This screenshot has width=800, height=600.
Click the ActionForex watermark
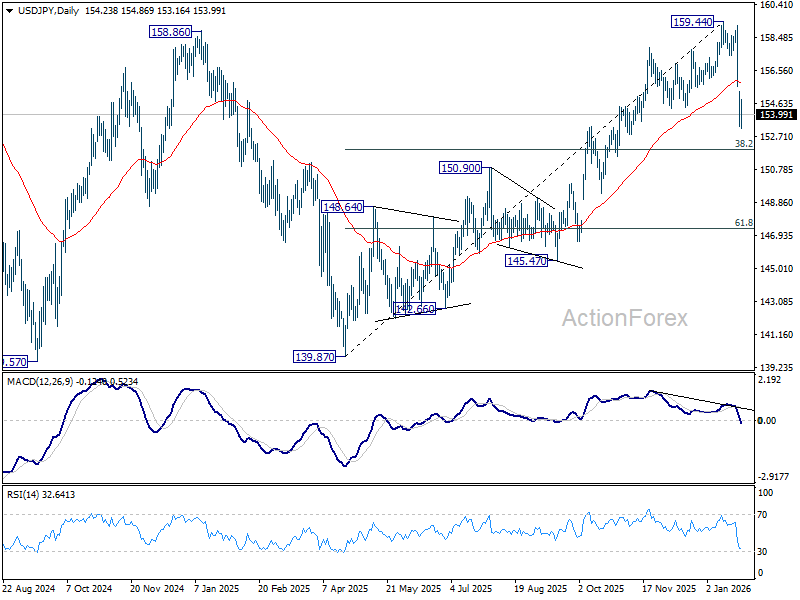pyautogui.click(x=624, y=318)
